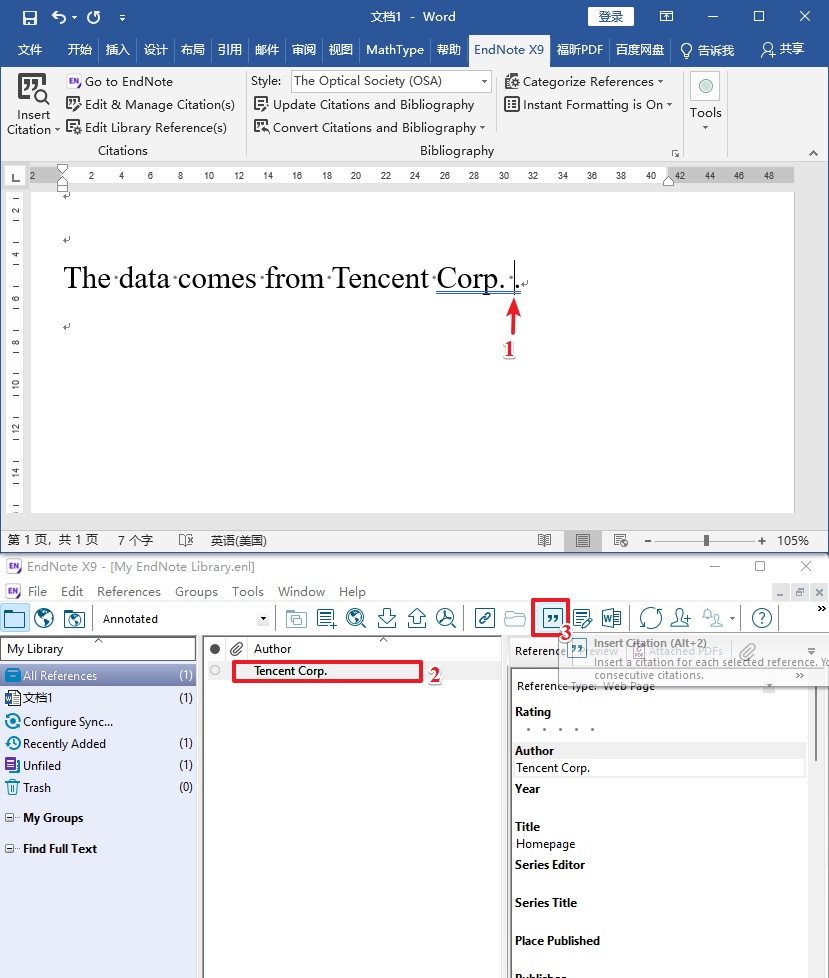Switch to Web Layout view in the status bar
Screen dimensions: 829x978
click(x=621, y=540)
